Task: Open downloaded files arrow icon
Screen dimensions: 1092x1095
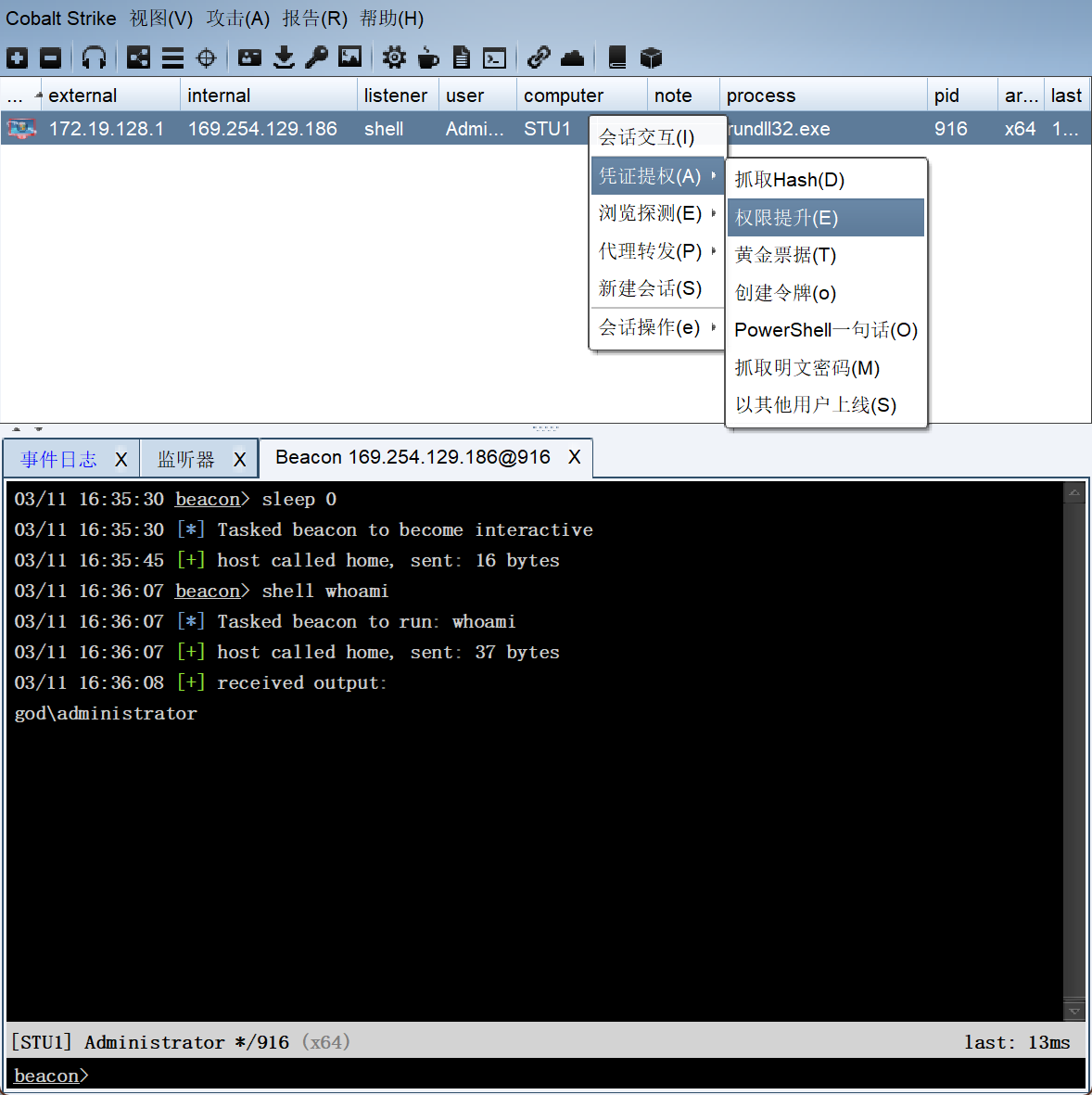Action: (x=284, y=58)
